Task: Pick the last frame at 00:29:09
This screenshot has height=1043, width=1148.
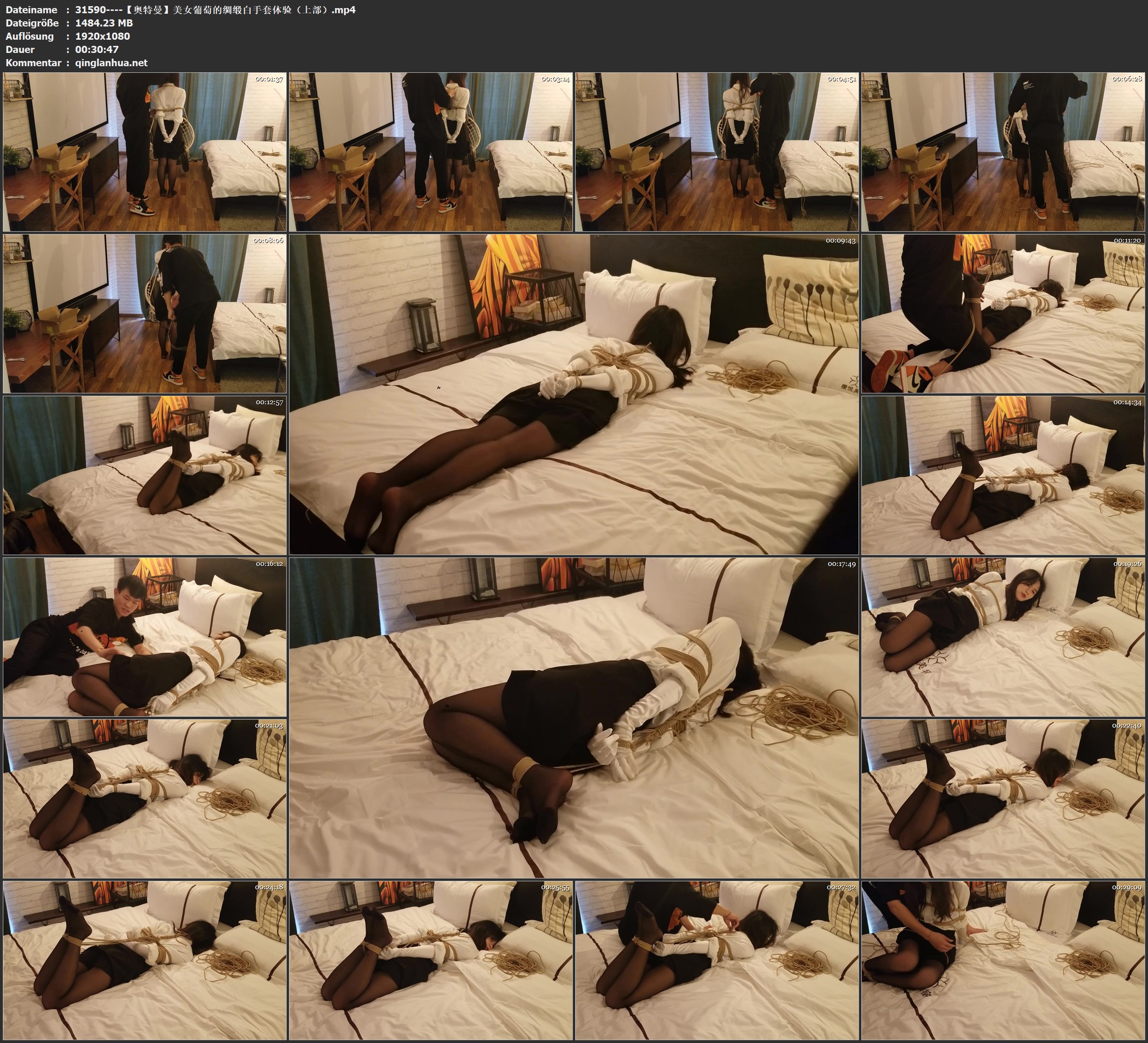Action: coord(1003,960)
